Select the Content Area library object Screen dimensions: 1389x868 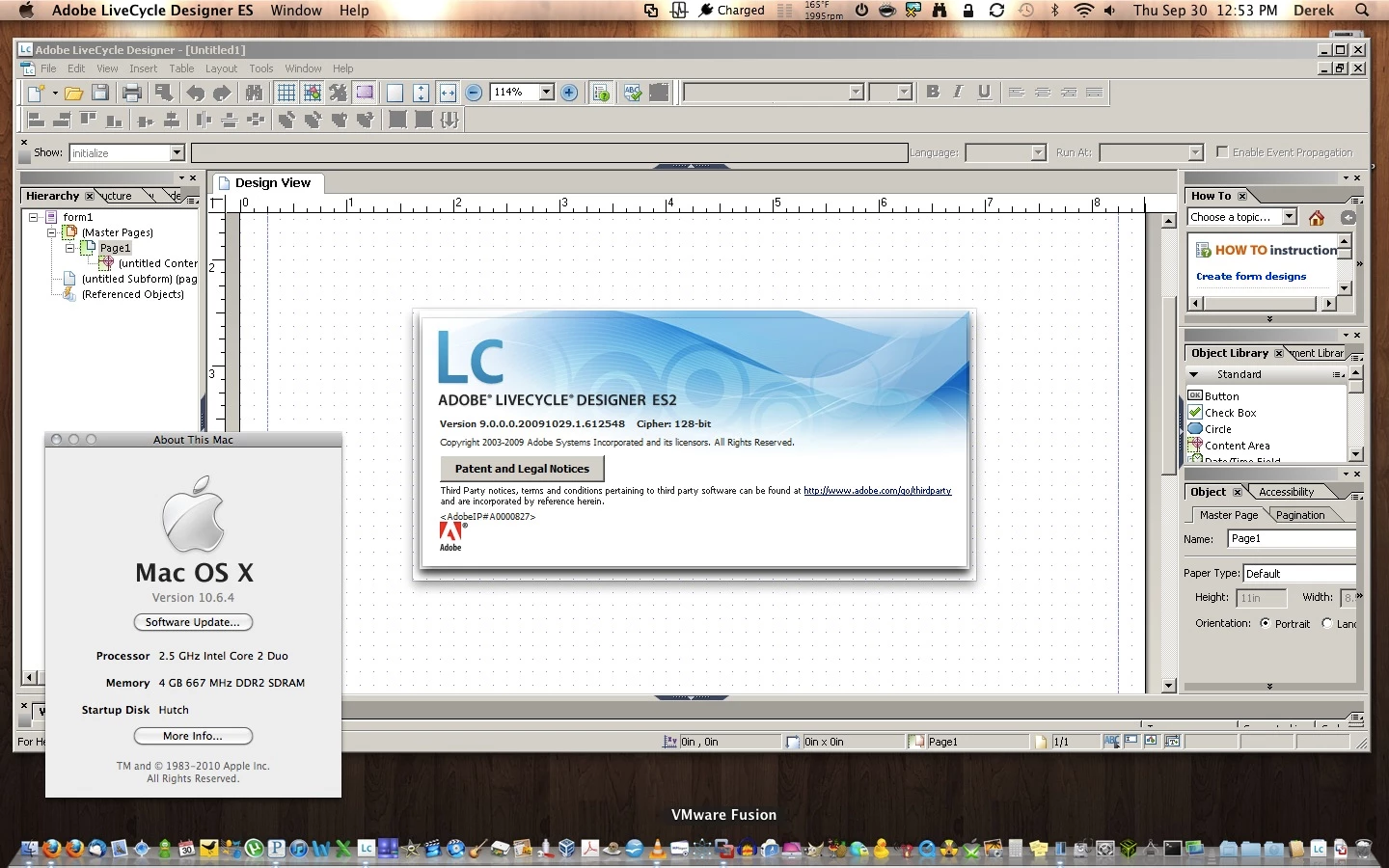[x=1229, y=446]
